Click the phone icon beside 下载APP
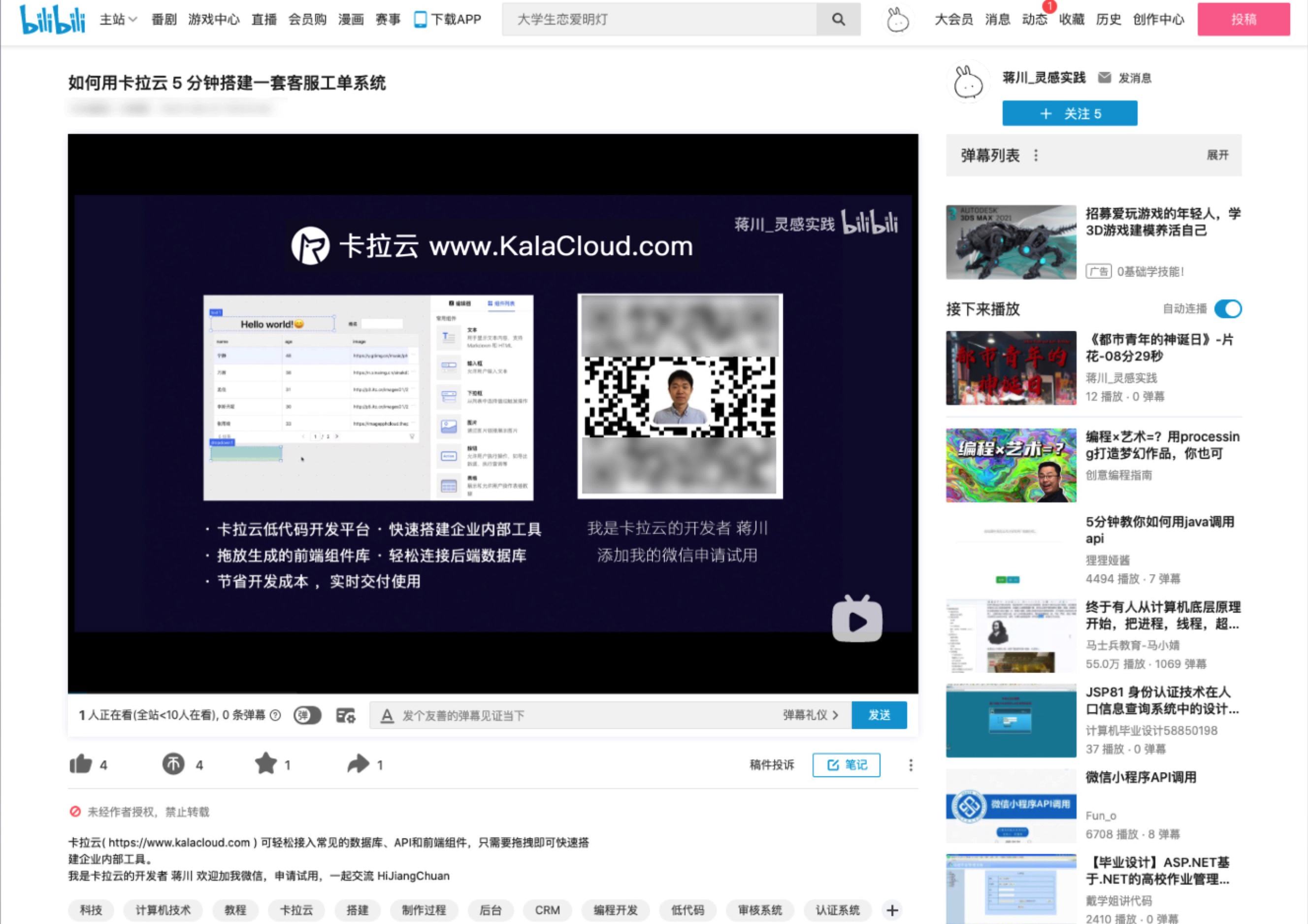Image resolution: width=1308 pixels, height=924 pixels. 420,19
